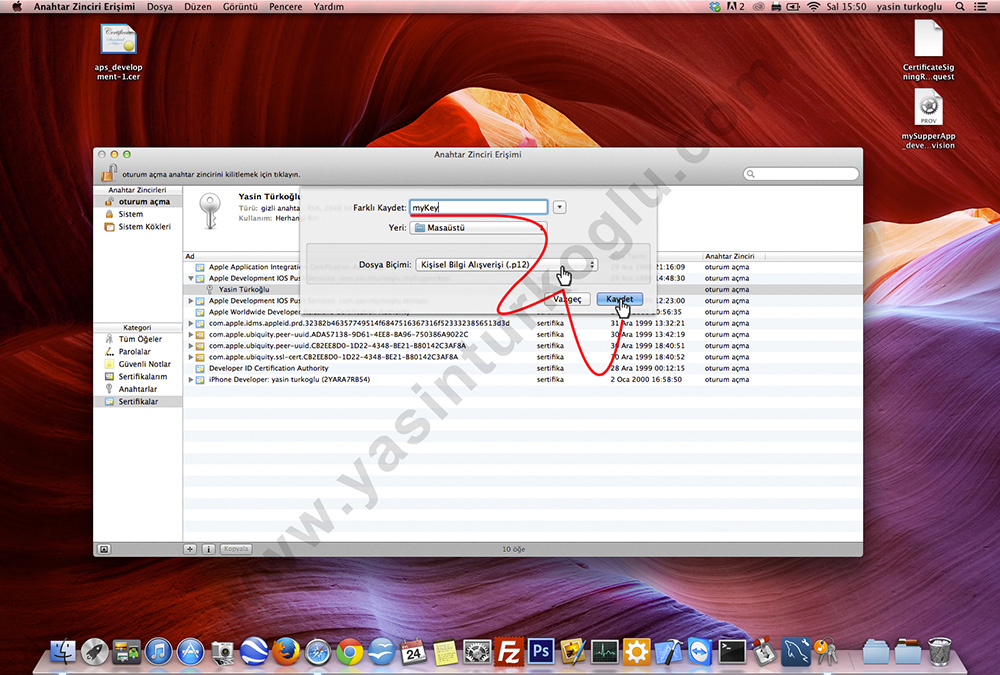Show info for selected item (i button)
This screenshot has width=1000, height=675.
coord(209,549)
